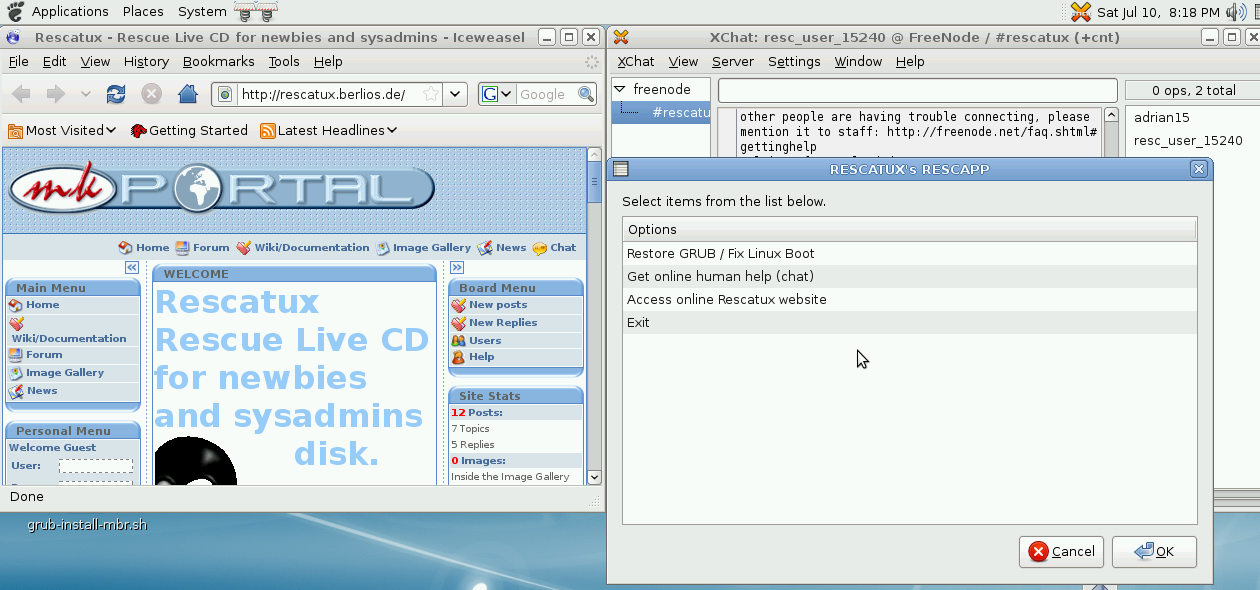Click the browser Home icon
1260x590 pixels.
click(187, 95)
